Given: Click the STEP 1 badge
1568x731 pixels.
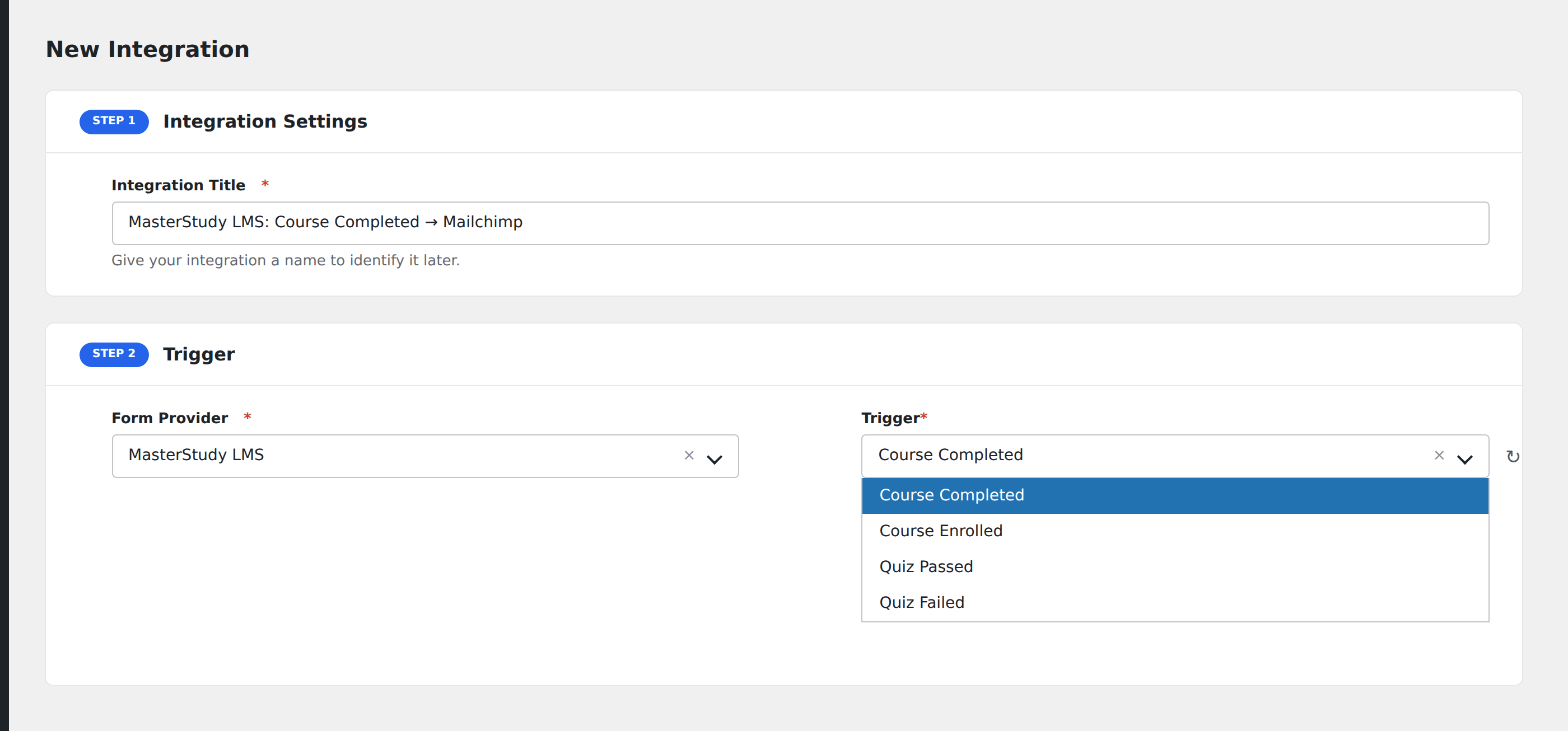Looking at the screenshot, I should [114, 121].
